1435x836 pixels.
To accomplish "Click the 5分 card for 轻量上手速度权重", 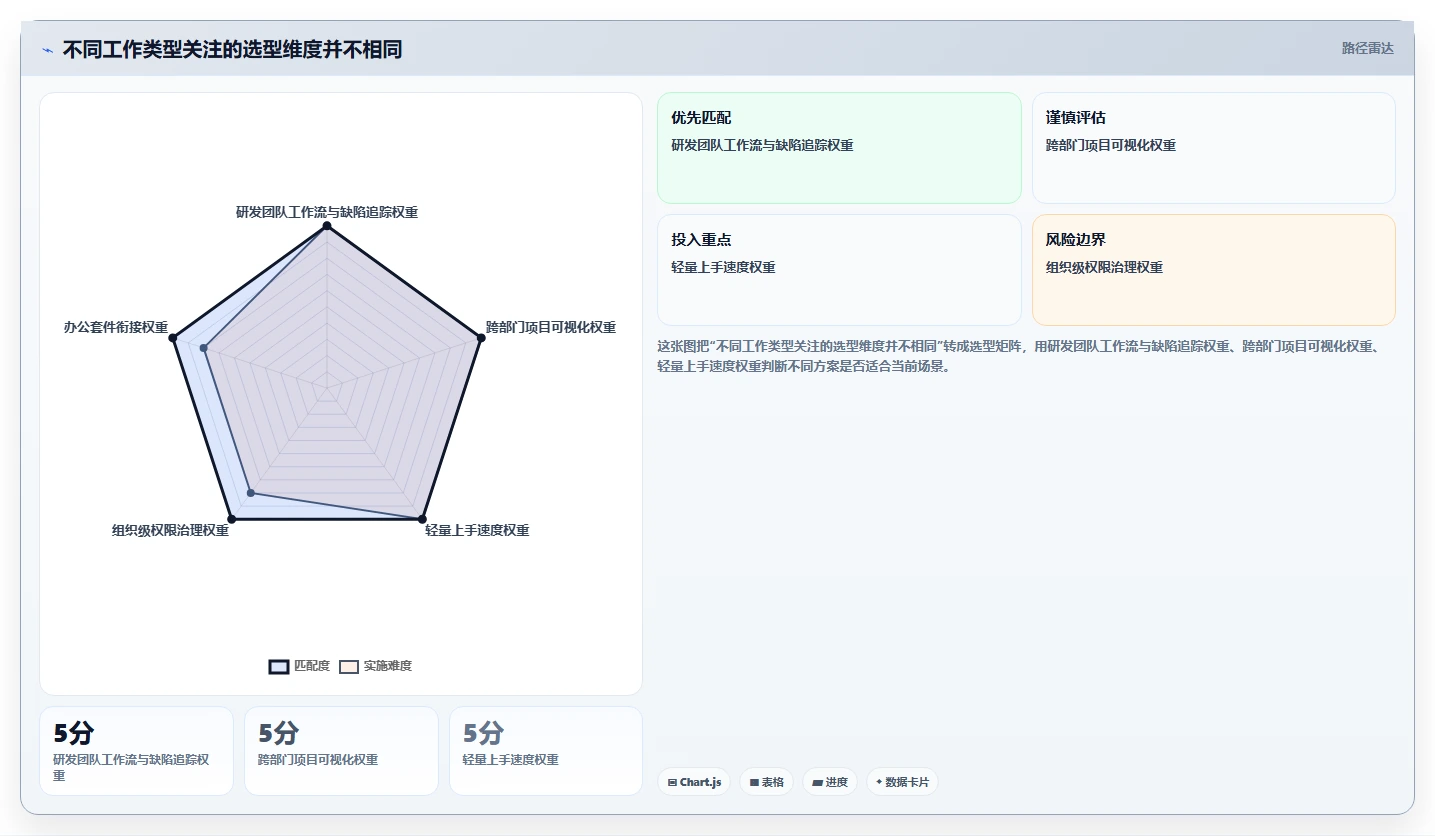I will tap(546, 751).
